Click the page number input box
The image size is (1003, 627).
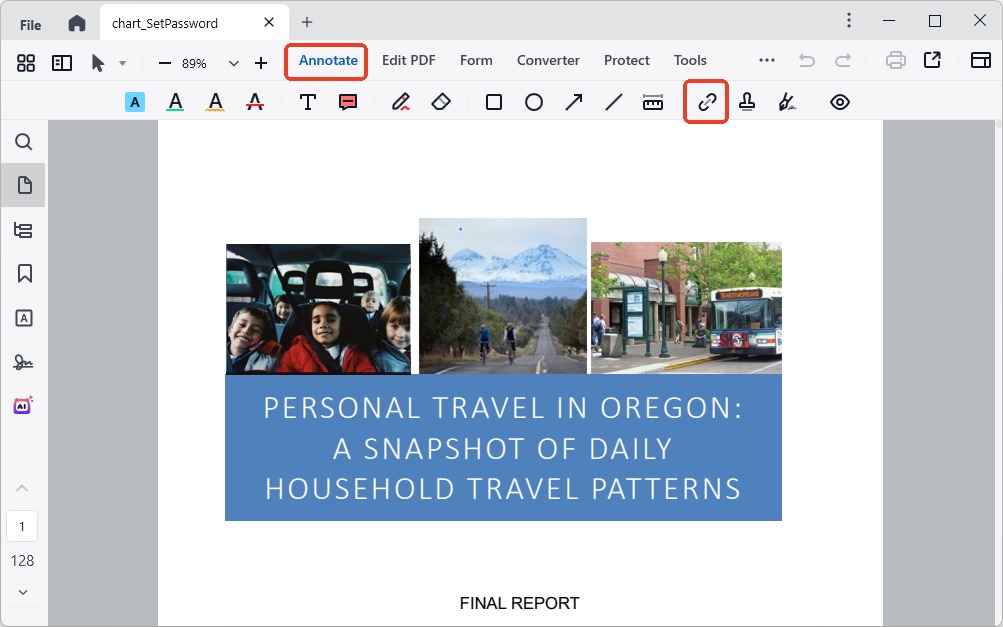click(22, 526)
